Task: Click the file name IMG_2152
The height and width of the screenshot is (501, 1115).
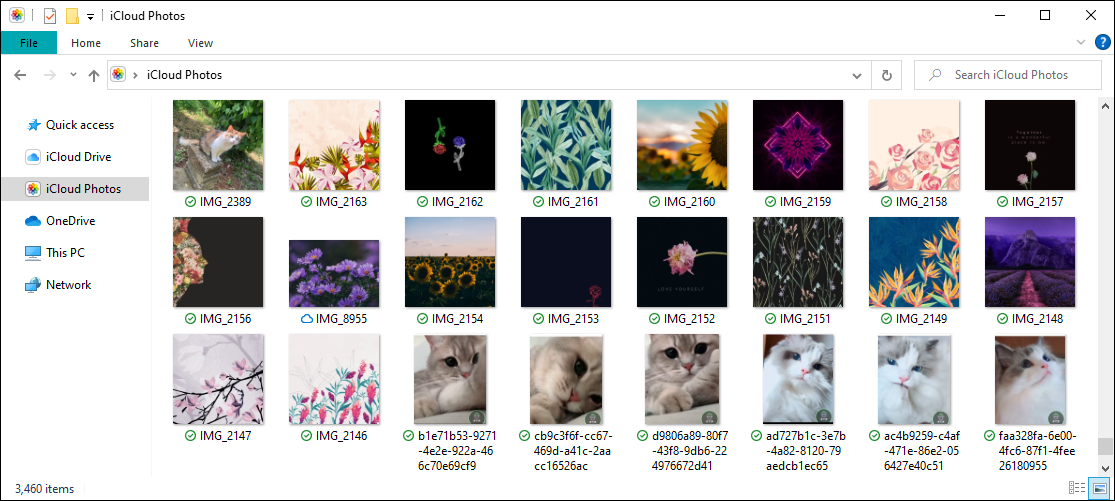Action: 689,318
